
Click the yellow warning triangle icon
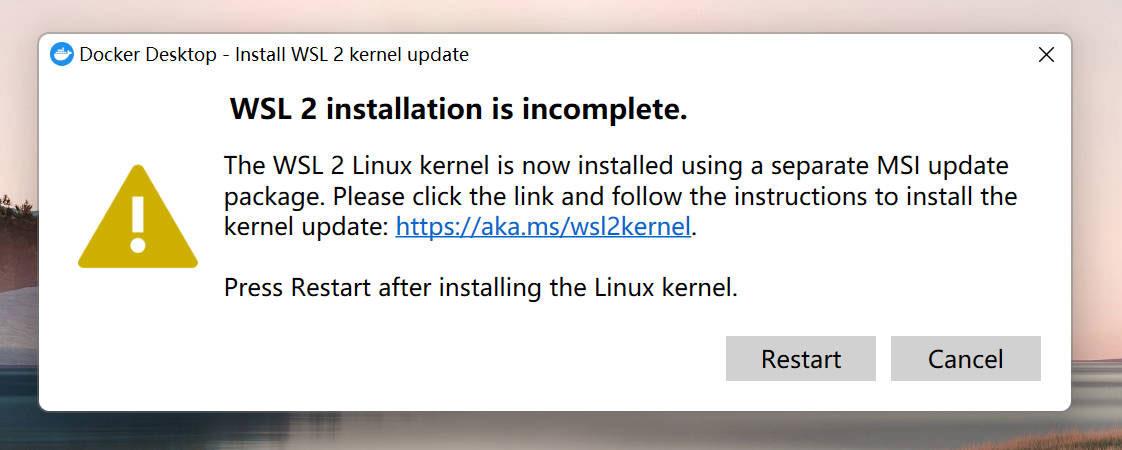pyautogui.click(x=137, y=220)
